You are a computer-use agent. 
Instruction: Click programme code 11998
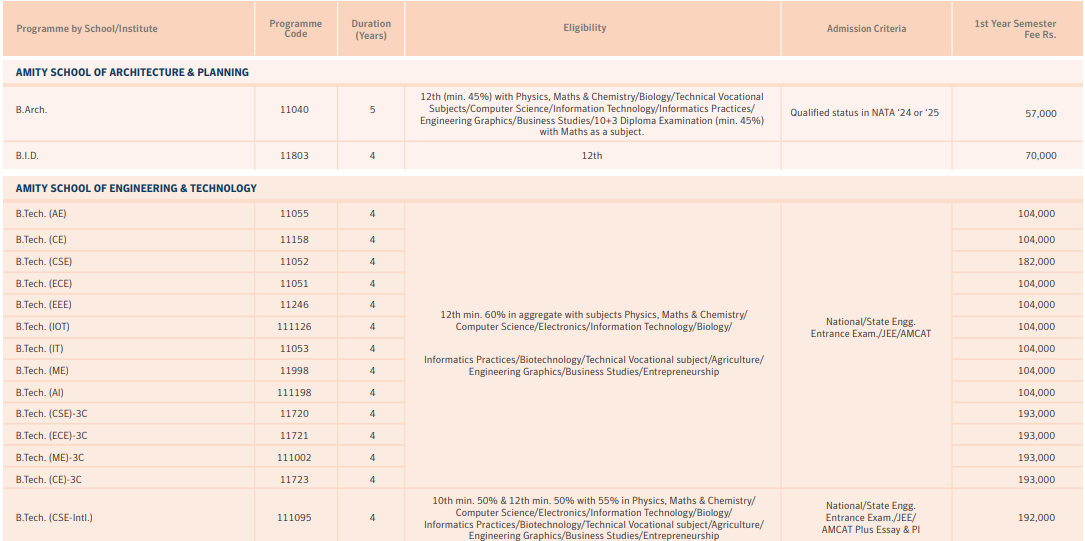point(295,371)
